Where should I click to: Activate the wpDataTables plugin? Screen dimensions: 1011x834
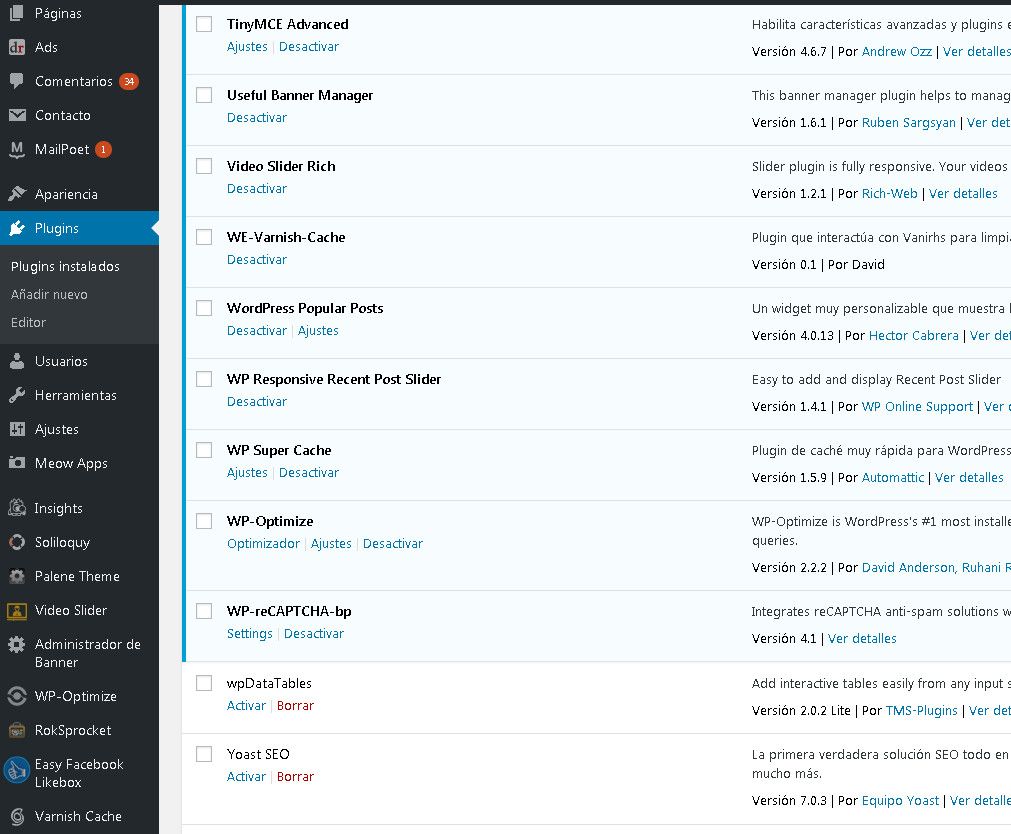246,705
